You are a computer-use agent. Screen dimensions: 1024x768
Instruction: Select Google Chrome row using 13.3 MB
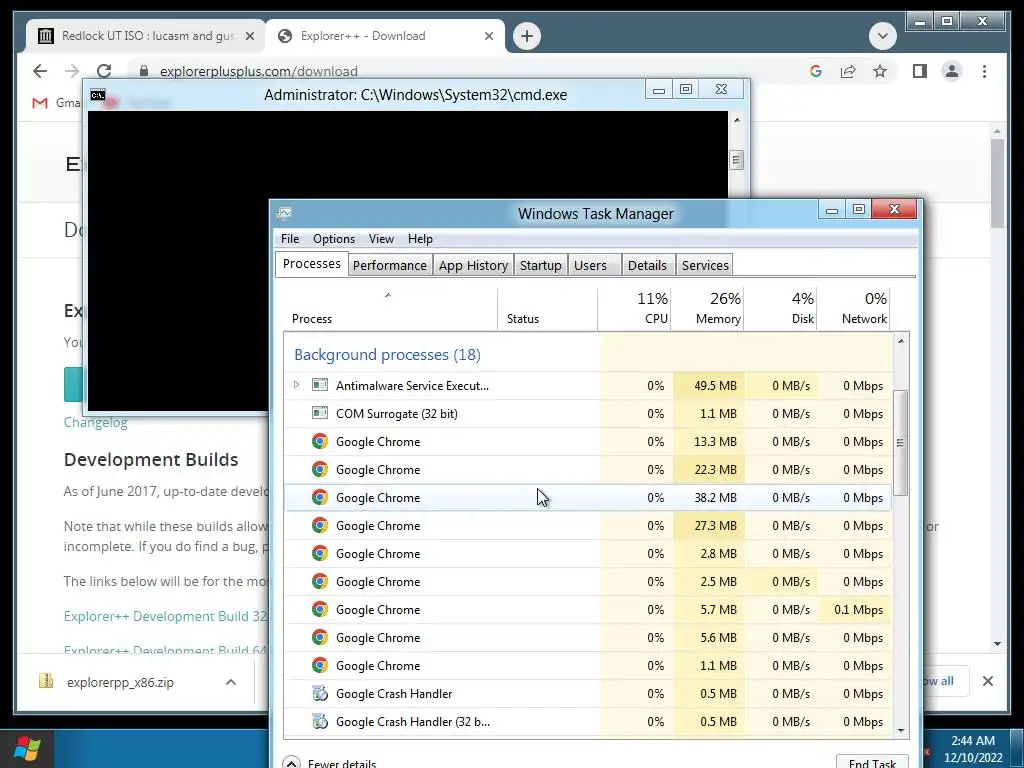588,441
